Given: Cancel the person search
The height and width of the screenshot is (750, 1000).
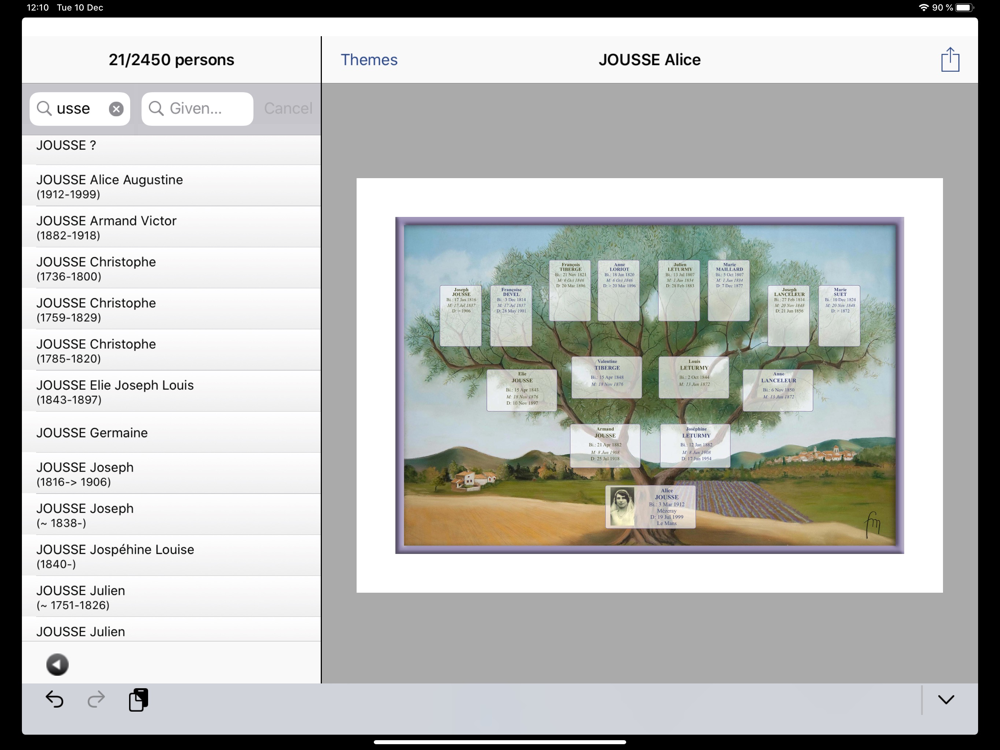Looking at the screenshot, I should [287, 109].
